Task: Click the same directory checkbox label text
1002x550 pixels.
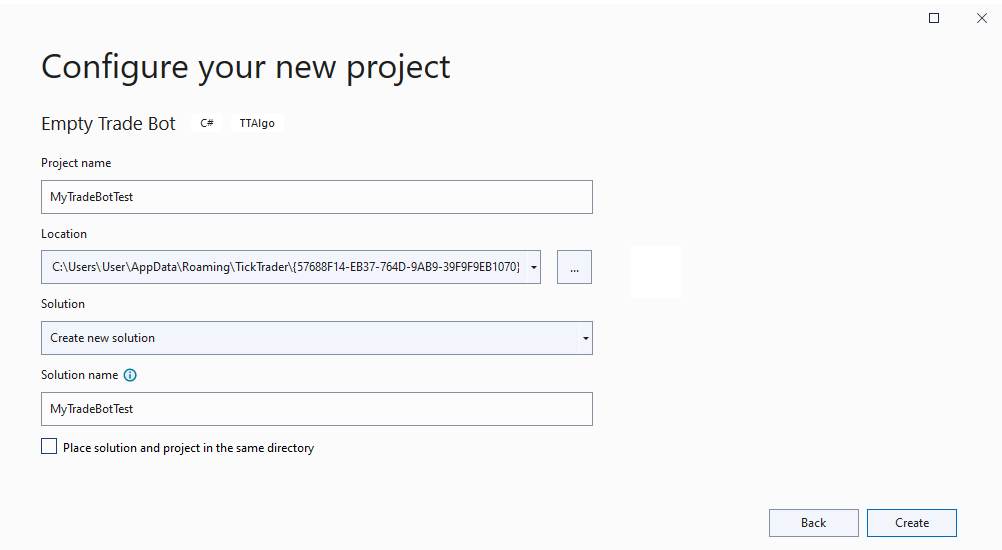Action: pyautogui.click(x=189, y=448)
